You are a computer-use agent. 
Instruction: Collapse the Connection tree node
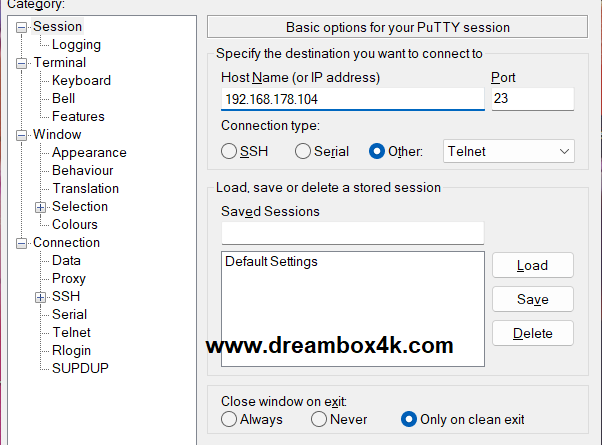[x=22, y=243]
